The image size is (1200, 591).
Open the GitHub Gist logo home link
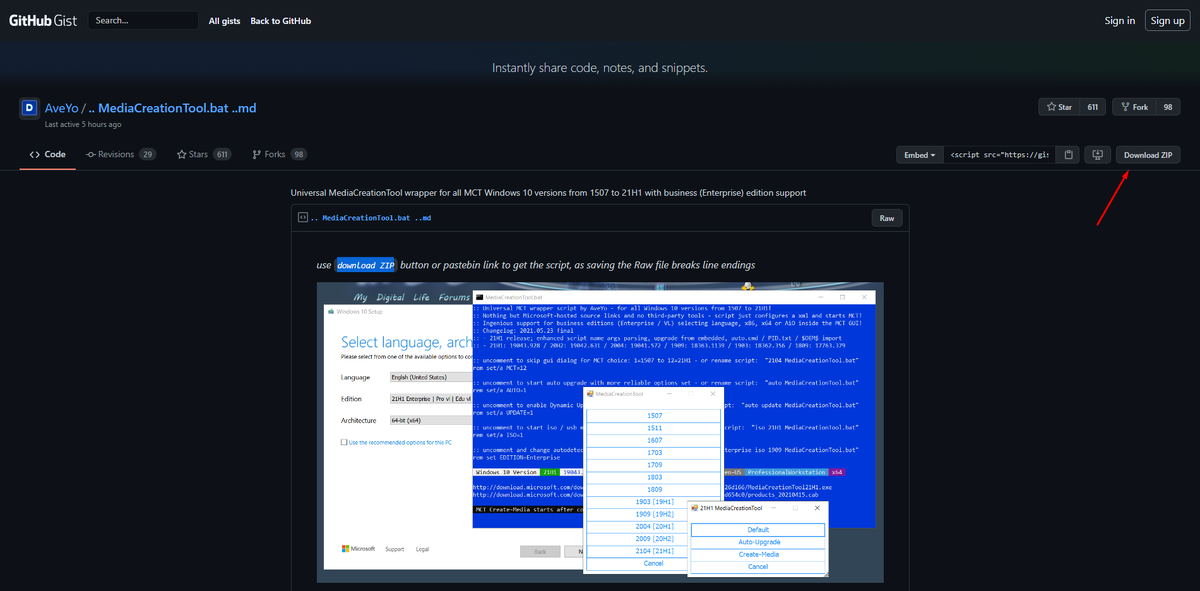pyautogui.click(x=43, y=20)
